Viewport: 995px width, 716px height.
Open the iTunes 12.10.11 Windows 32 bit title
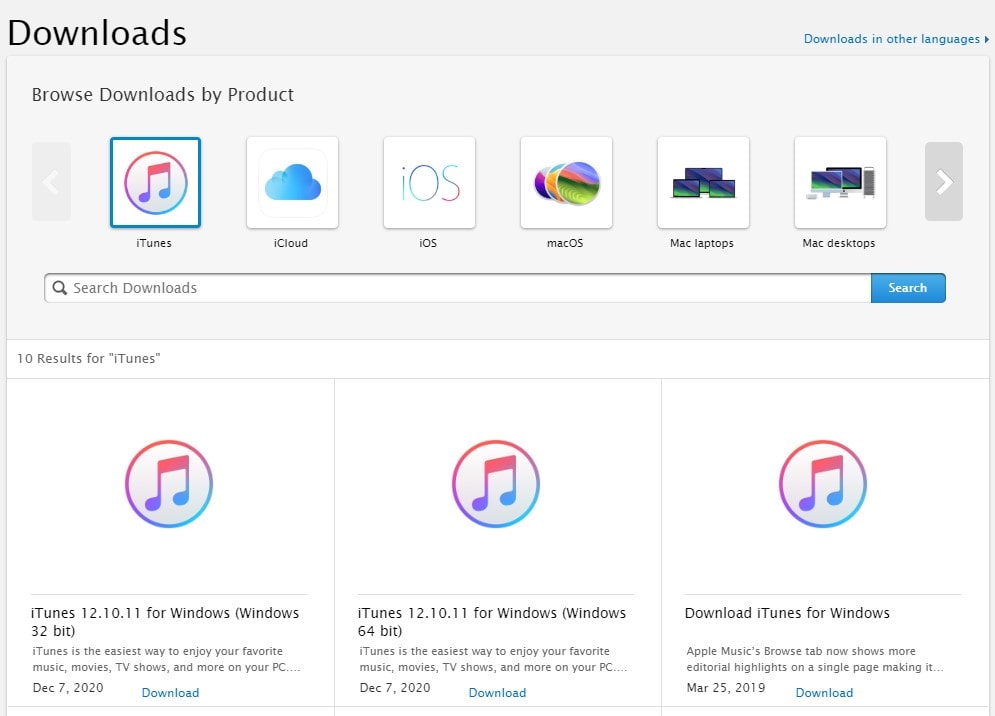(165, 622)
